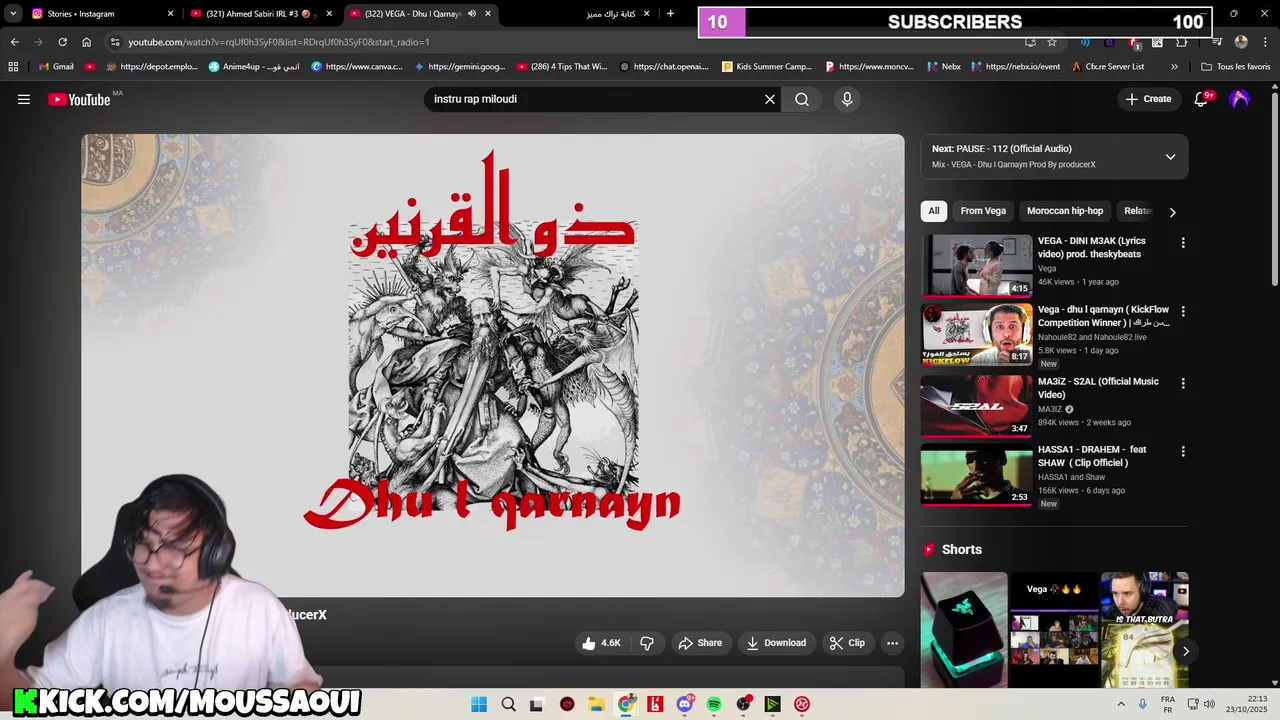View site information icon in address bar
1280x720 pixels.
(x=115, y=42)
